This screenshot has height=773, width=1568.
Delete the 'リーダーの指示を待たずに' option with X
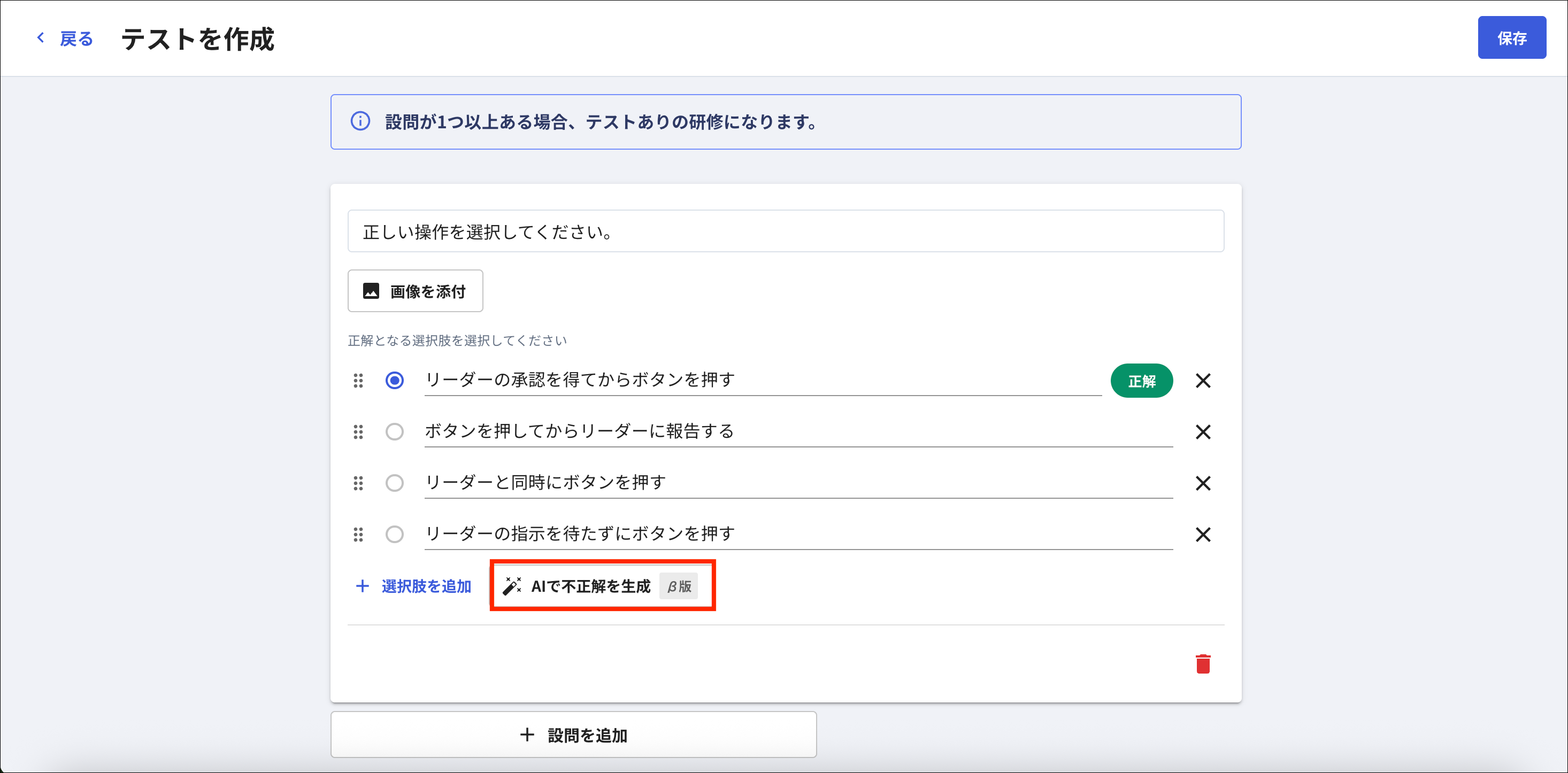pos(1202,535)
